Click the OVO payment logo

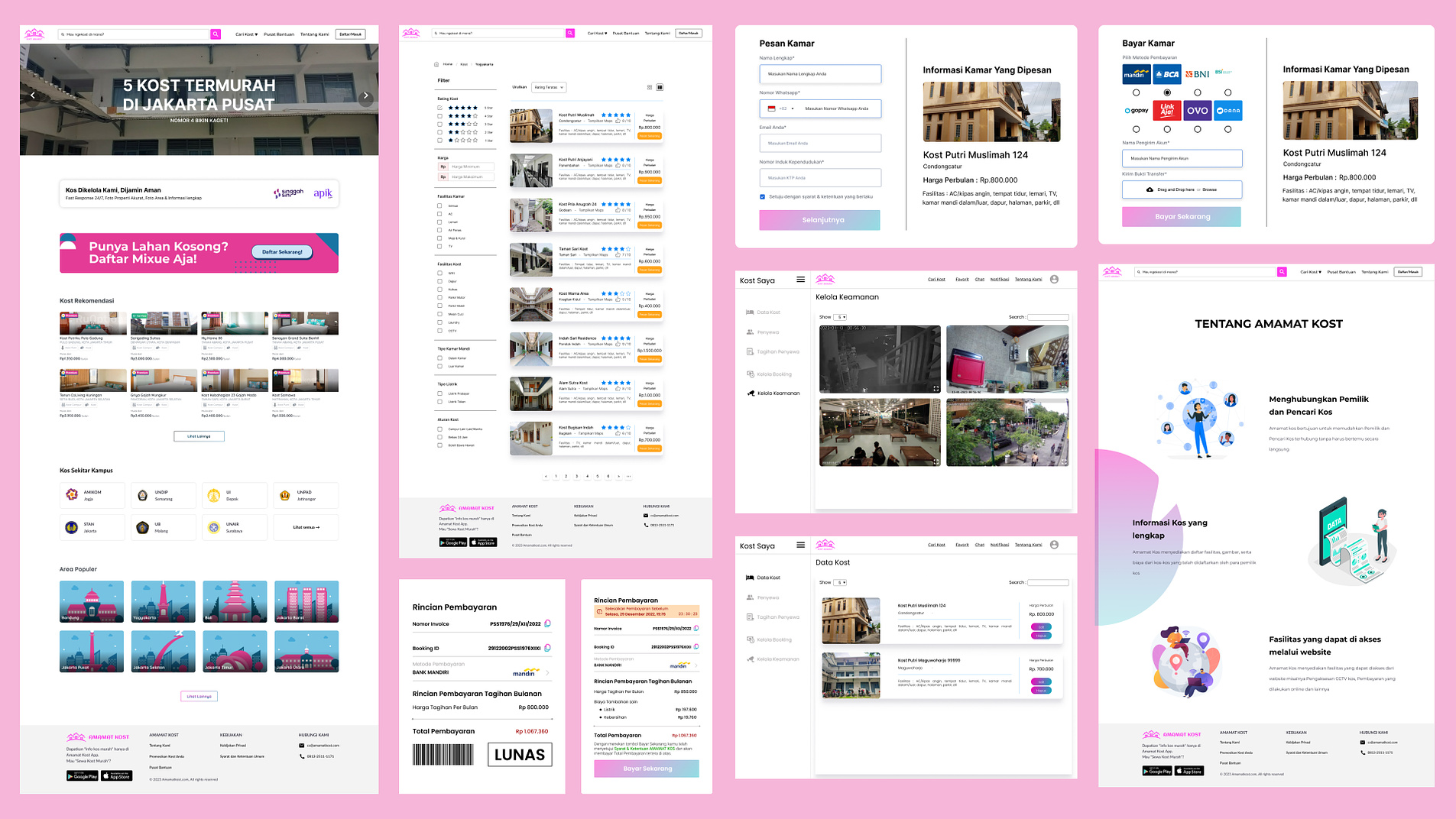[x=1197, y=111]
